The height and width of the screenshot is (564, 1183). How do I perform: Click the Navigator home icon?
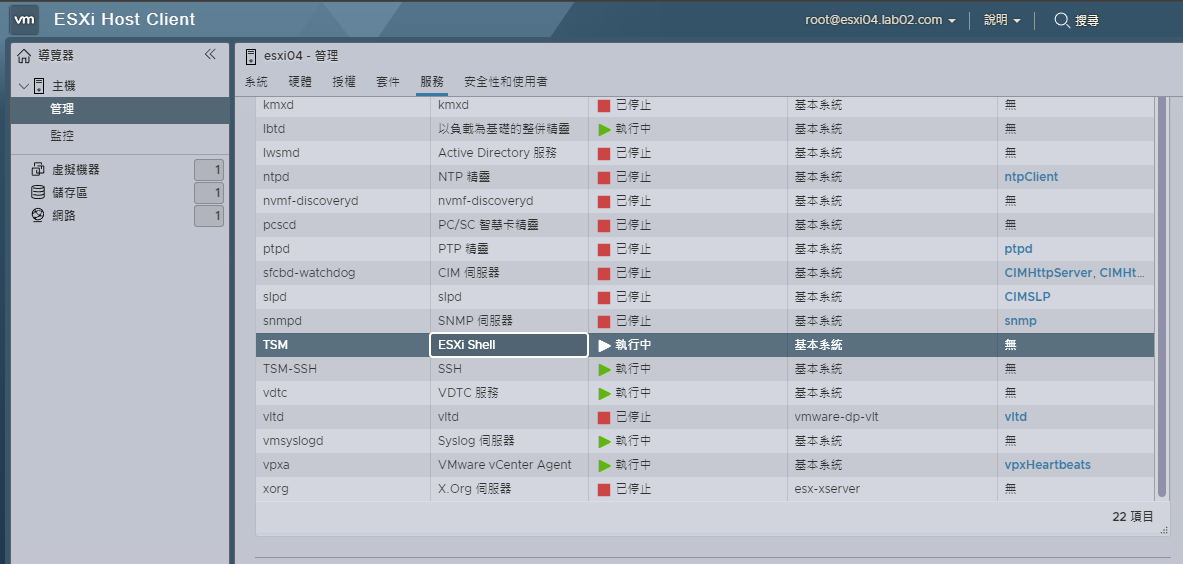pos(24,56)
